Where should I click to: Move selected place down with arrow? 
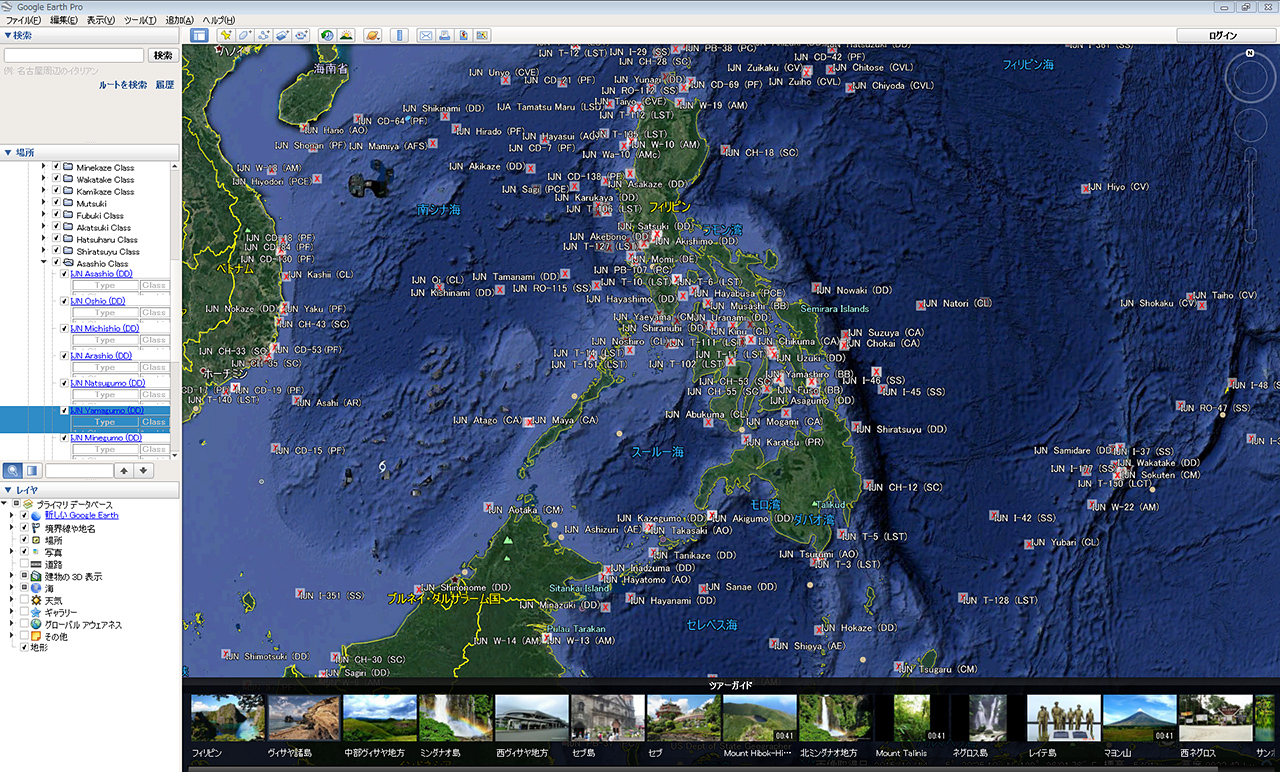point(144,470)
